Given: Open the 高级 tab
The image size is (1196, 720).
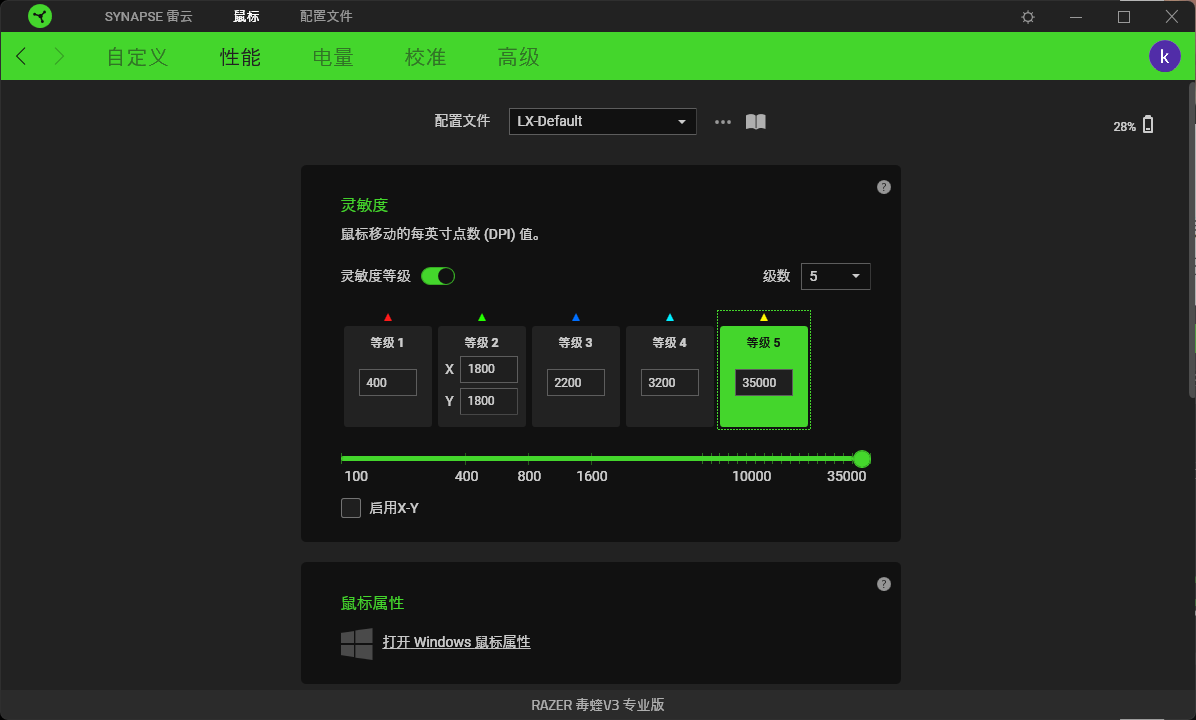Looking at the screenshot, I should (x=519, y=57).
